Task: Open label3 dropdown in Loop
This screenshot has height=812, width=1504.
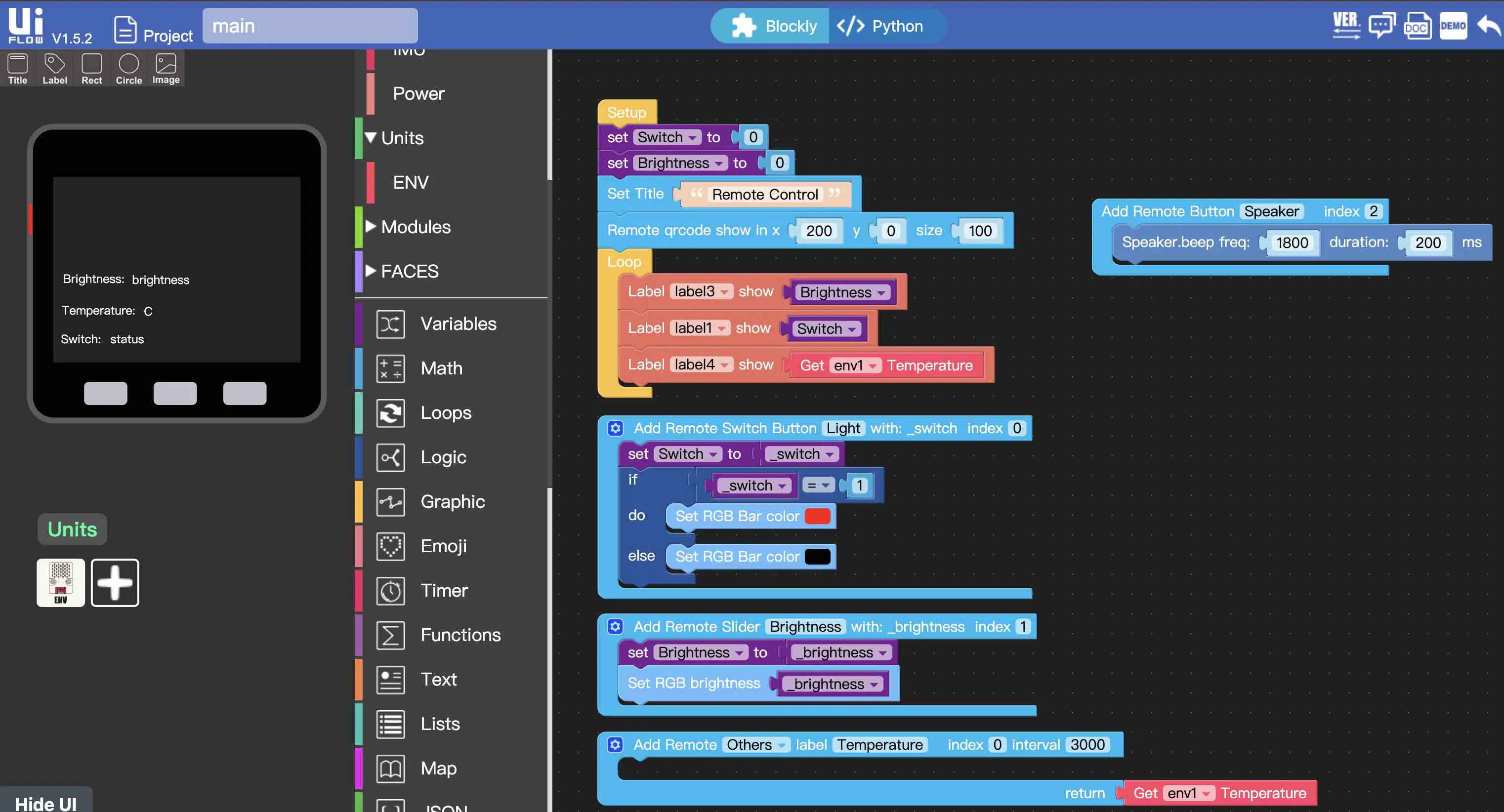Action: click(x=701, y=291)
